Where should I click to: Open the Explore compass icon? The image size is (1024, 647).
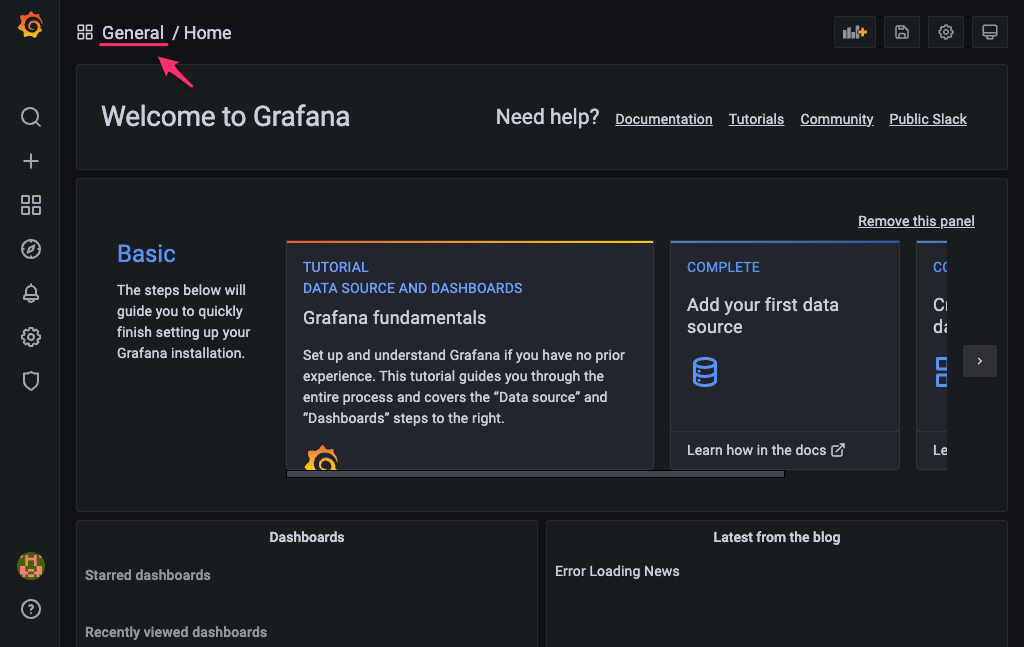pyautogui.click(x=31, y=249)
